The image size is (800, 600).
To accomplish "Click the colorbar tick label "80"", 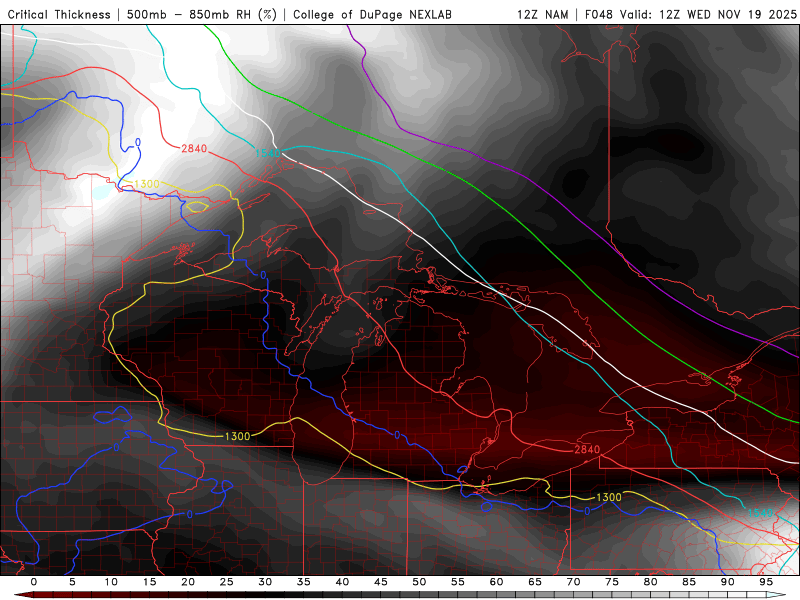I will [651, 582].
